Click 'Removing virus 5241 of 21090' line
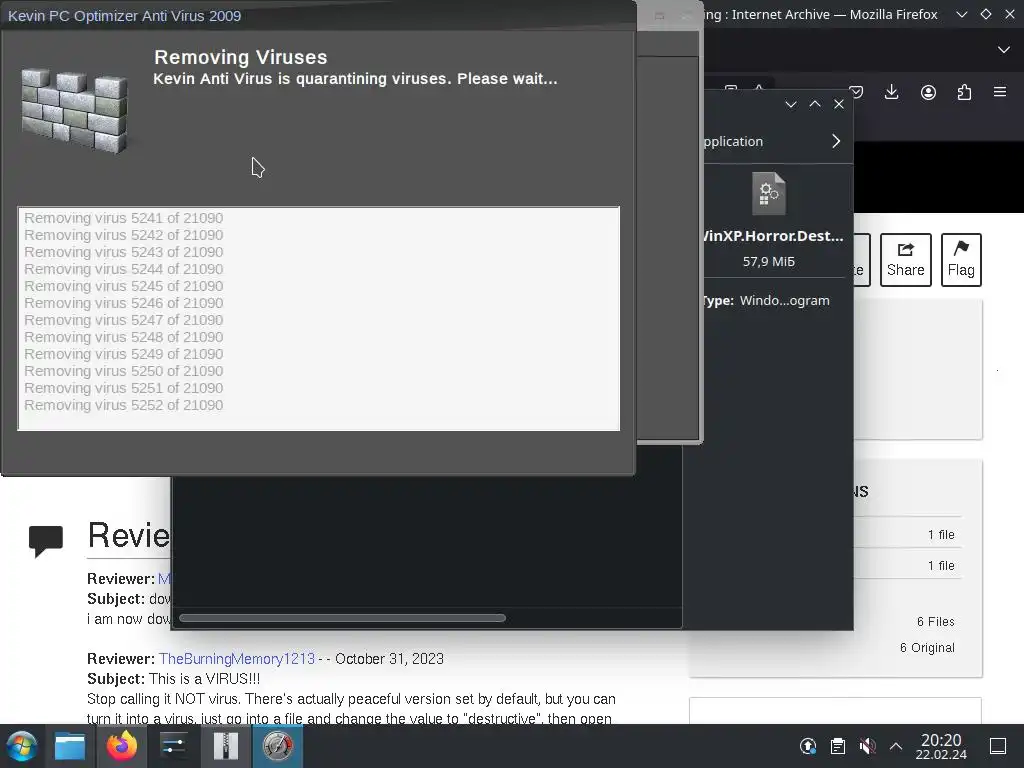Viewport: 1024px width, 768px height. (x=124, y=218)
